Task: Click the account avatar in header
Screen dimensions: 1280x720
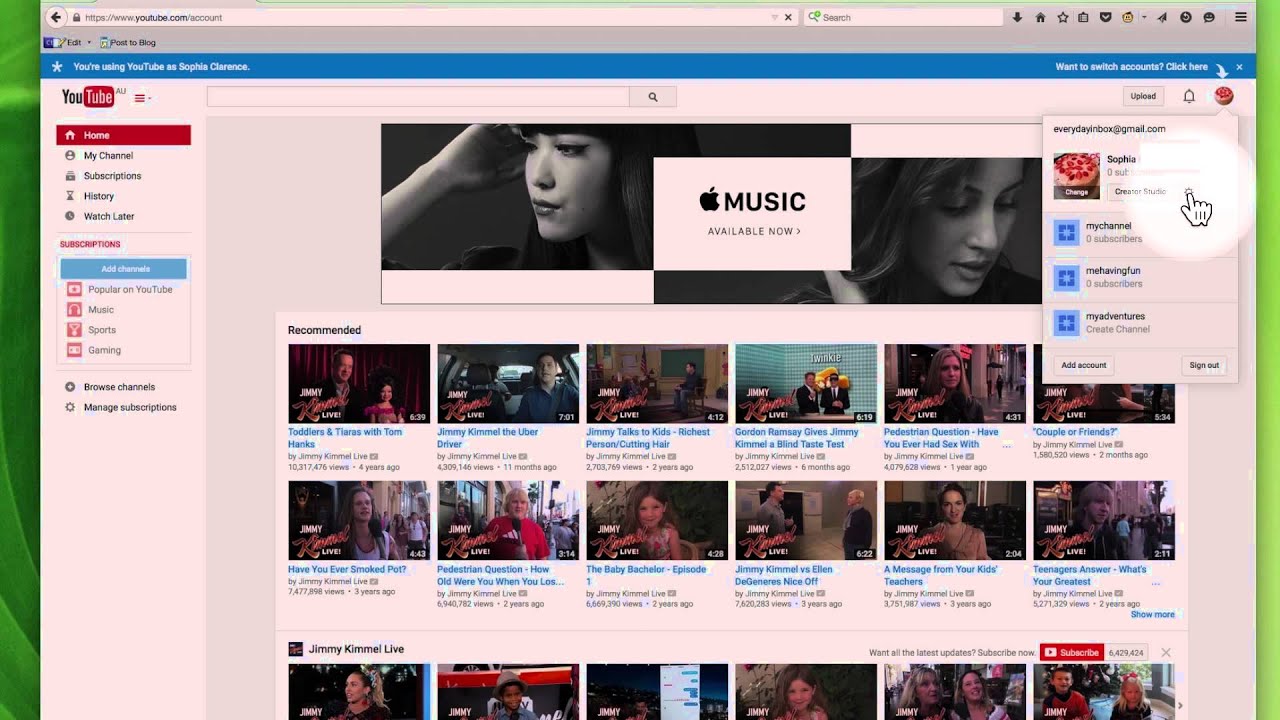Action: pyautogui.click(x=1224, y=96)
